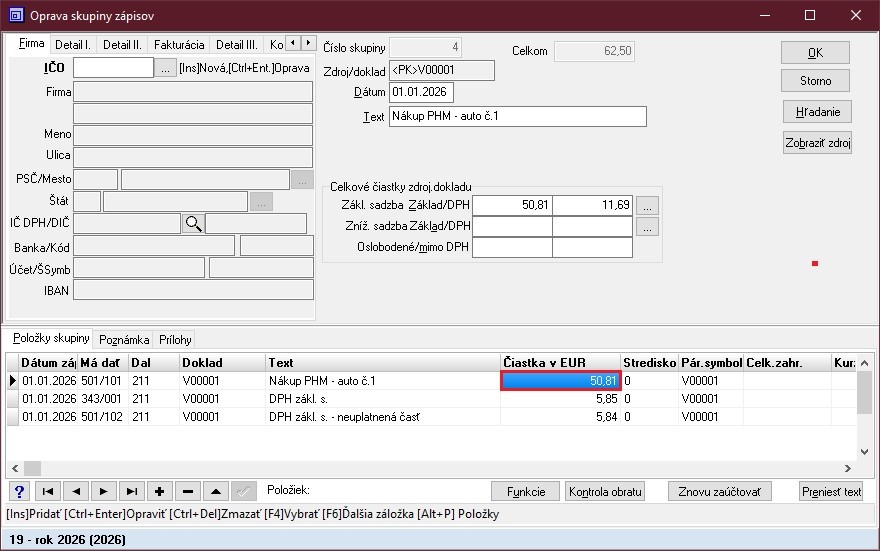Click the Kontrola obratu button

[x=605, y=491]
